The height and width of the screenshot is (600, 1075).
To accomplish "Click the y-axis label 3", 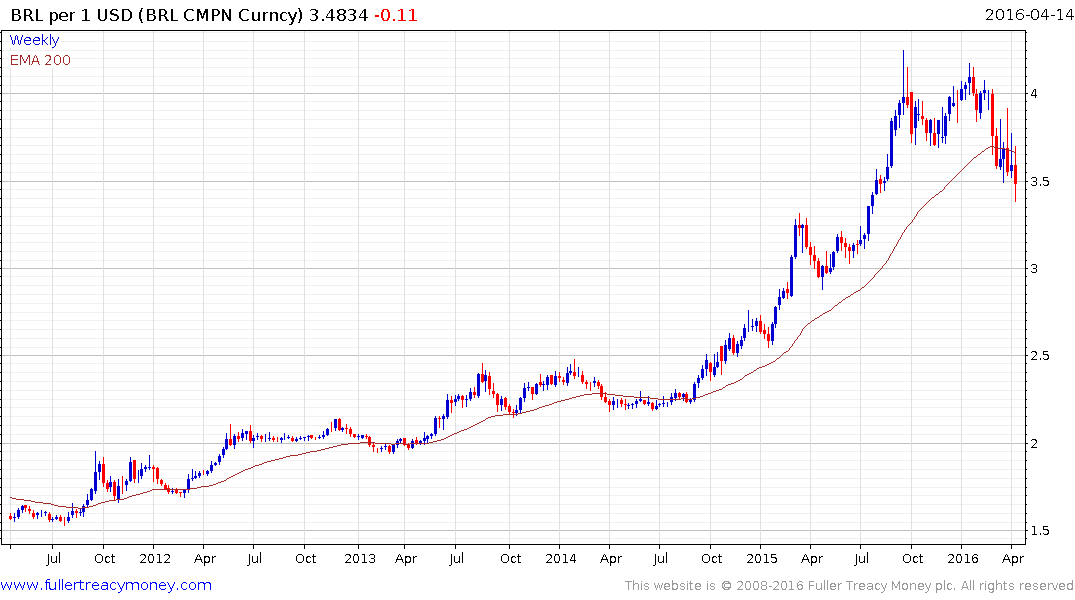I will [1034, 268].
